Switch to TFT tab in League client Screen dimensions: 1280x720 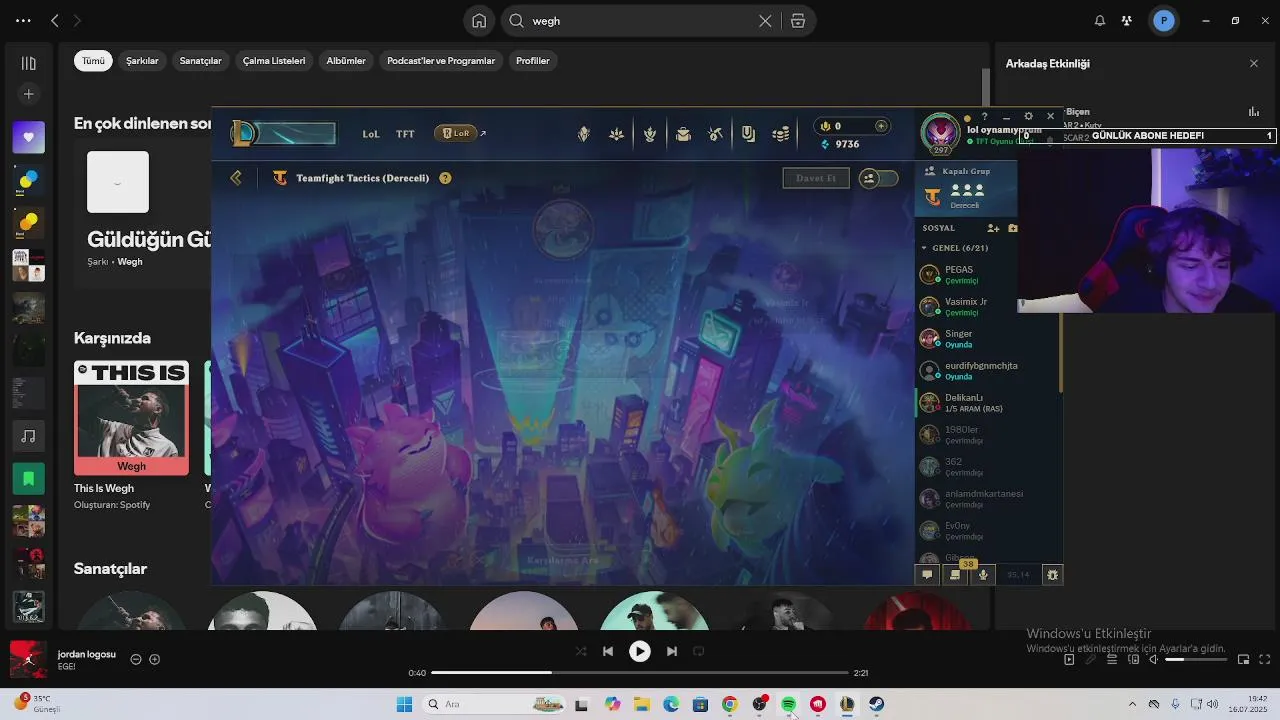tap(405, 134)
